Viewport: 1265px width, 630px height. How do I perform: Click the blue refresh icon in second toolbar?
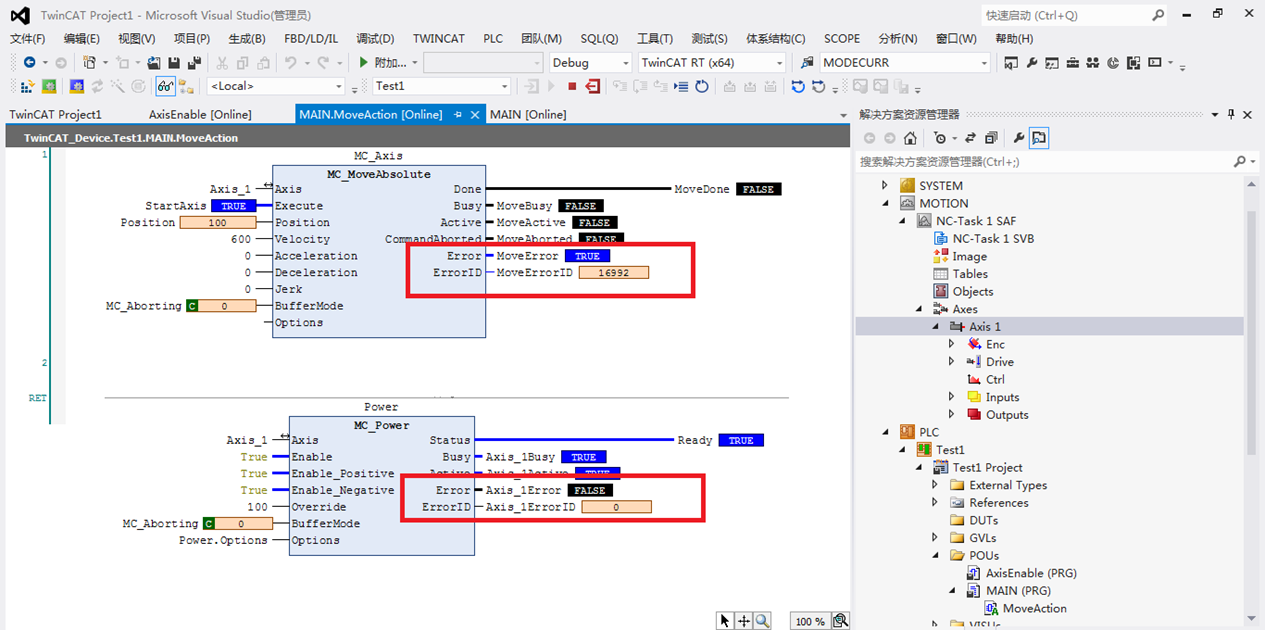tap(798, 86)
